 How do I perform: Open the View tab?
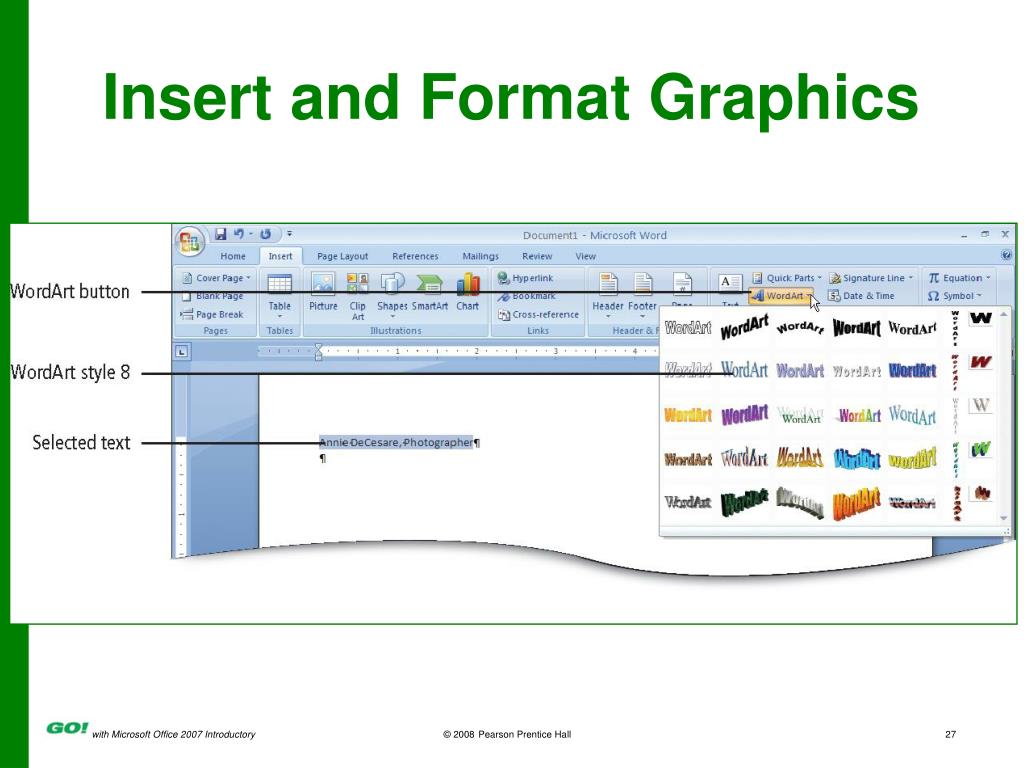585,256
